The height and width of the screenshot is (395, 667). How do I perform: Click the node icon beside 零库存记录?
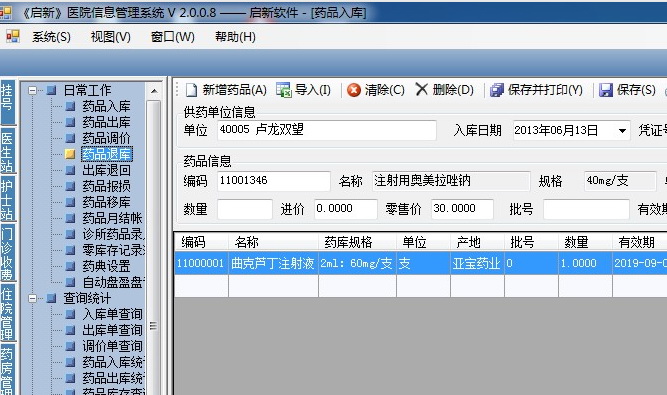(70, 250)
